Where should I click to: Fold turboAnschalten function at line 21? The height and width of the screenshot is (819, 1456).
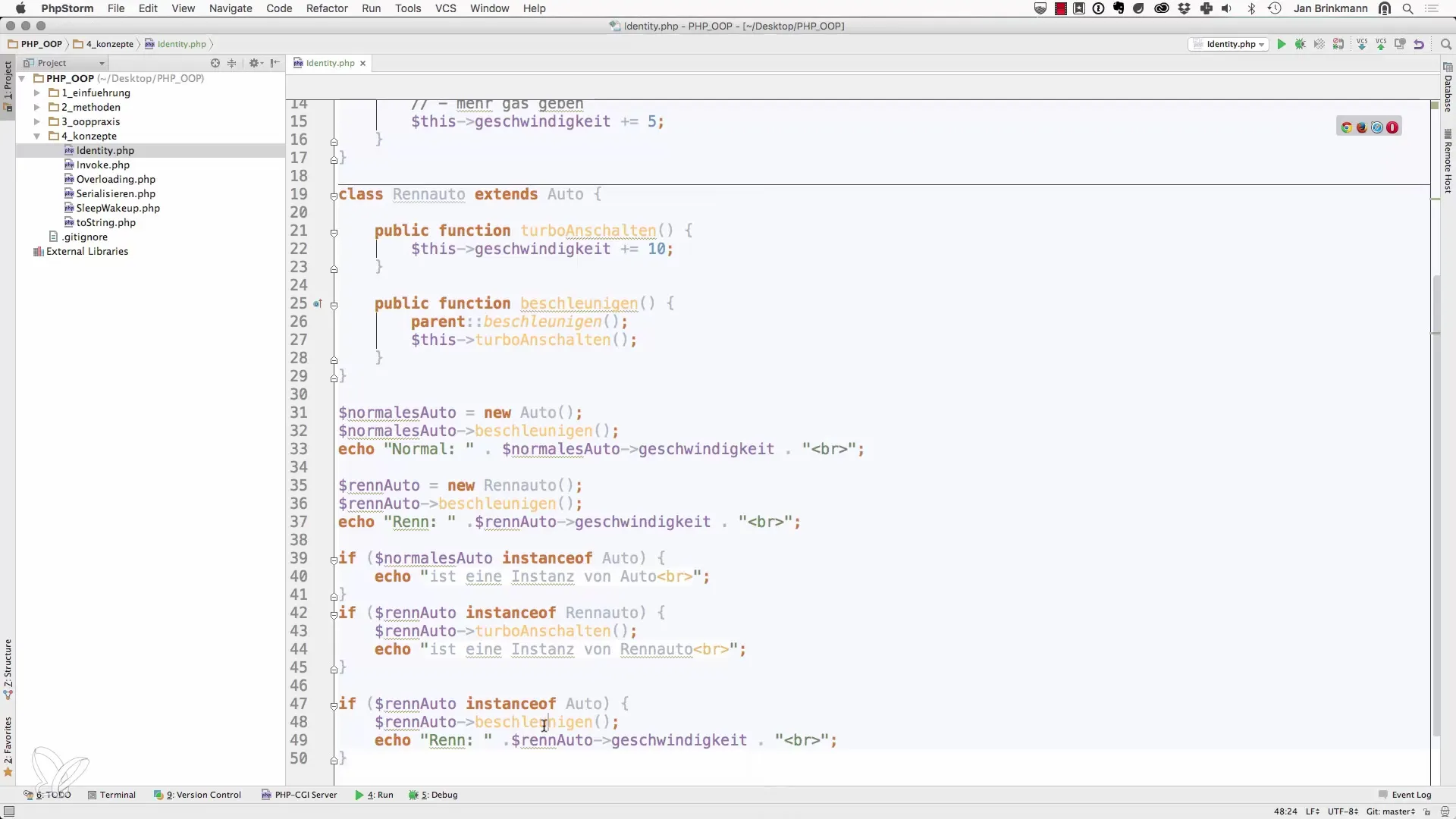(334, 233)
